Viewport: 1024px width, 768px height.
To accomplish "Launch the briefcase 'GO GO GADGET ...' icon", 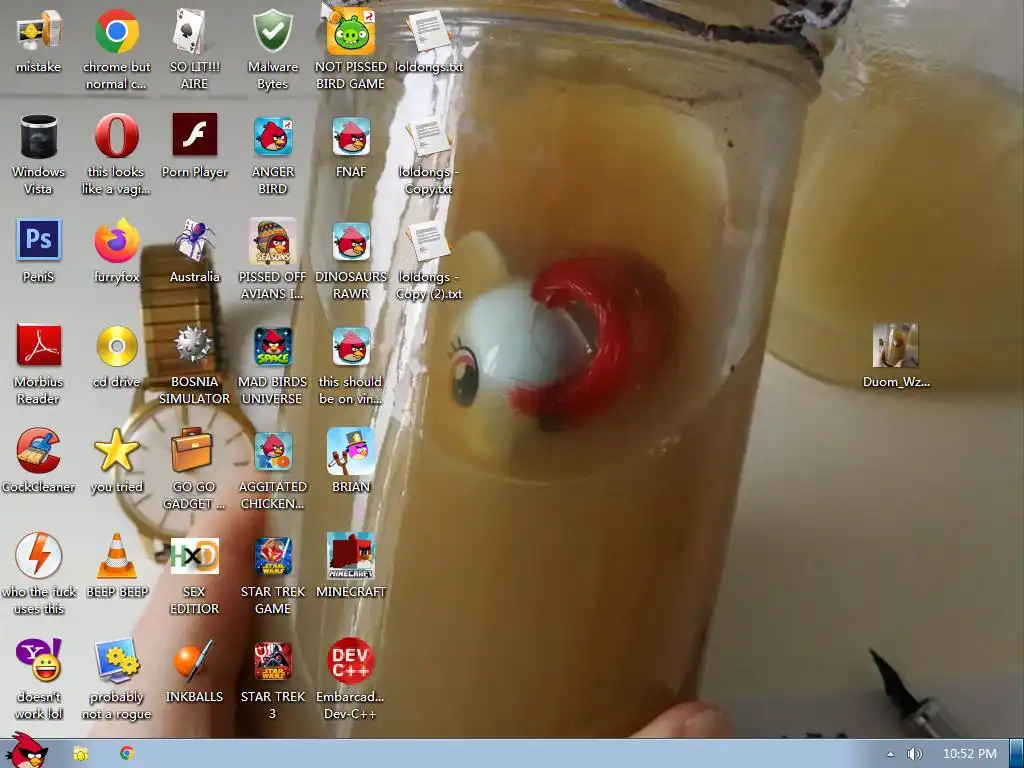I will point(191,451).
